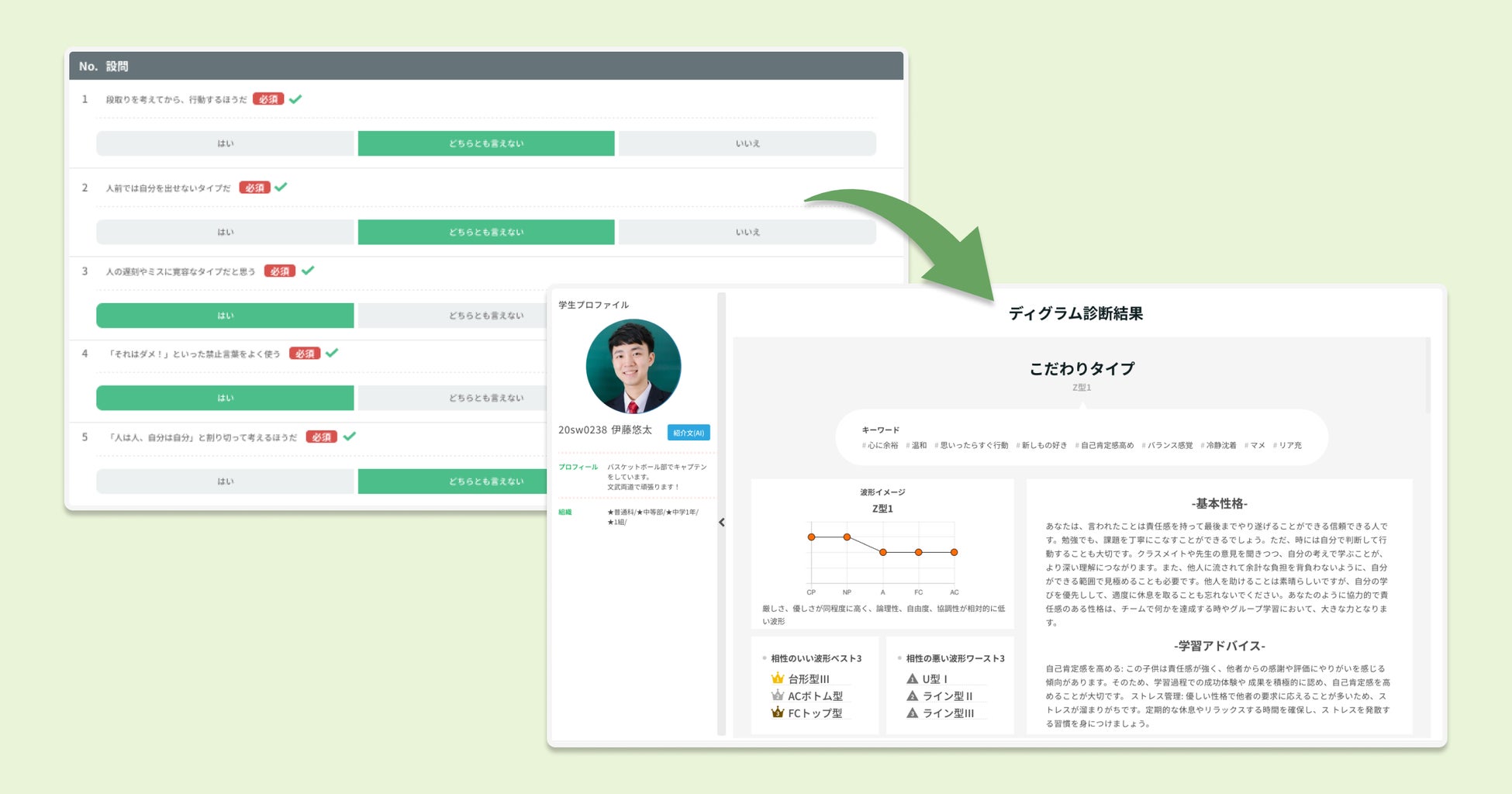Image resolution: width=1512 pixels, height=794 pixels.
Task: Click the ライン型III waveform name
Action: click(x=948, y=713)
